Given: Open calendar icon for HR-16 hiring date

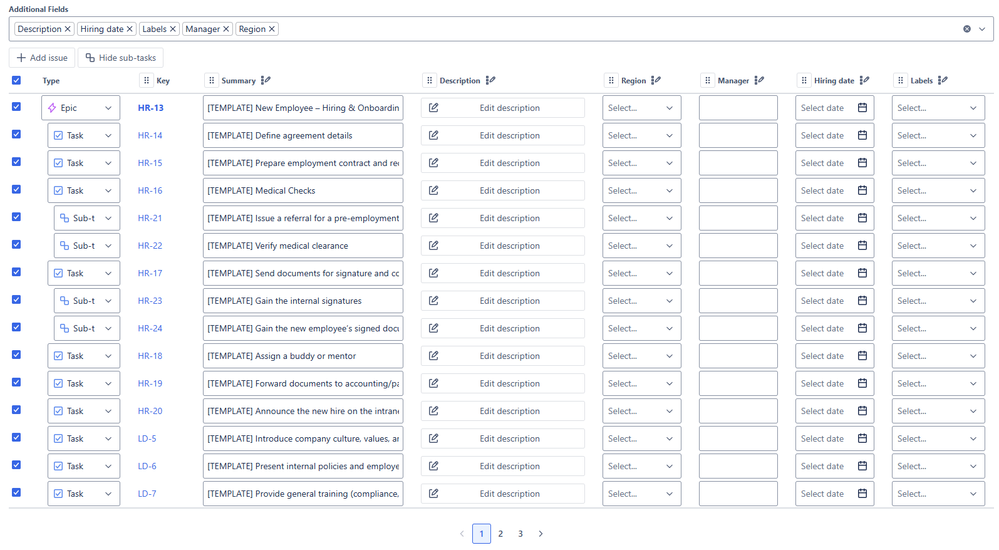Looking at the screenshot, I should (x=862, y=191).
